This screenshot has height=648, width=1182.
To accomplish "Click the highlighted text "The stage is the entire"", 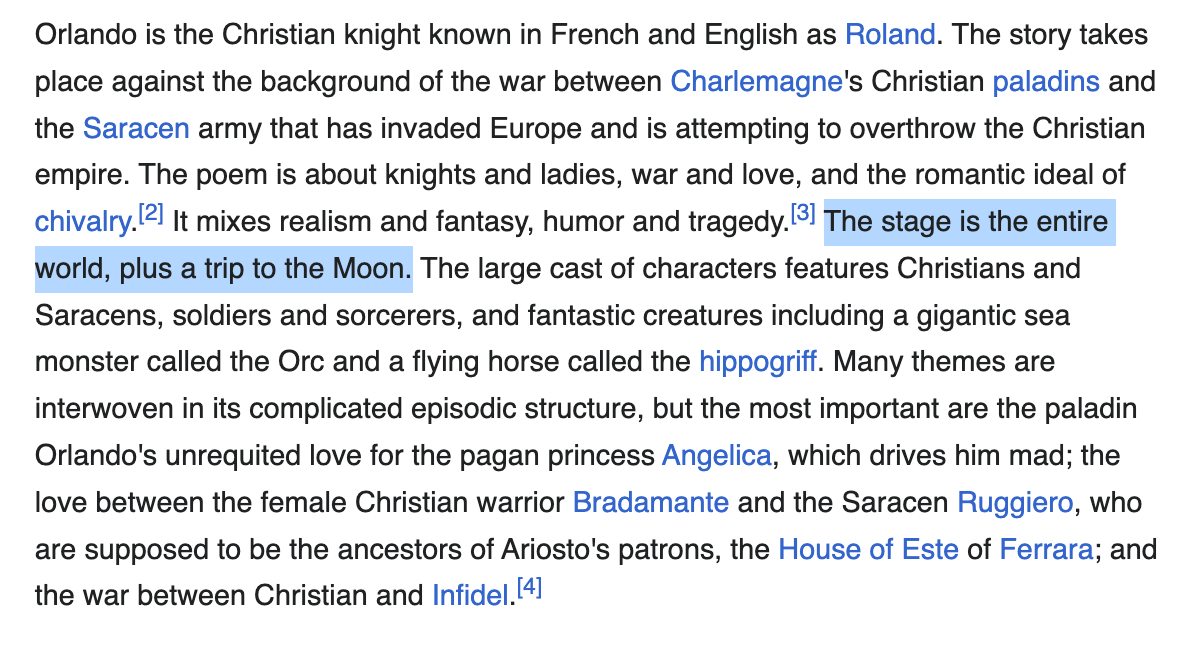I will [968, 222].
